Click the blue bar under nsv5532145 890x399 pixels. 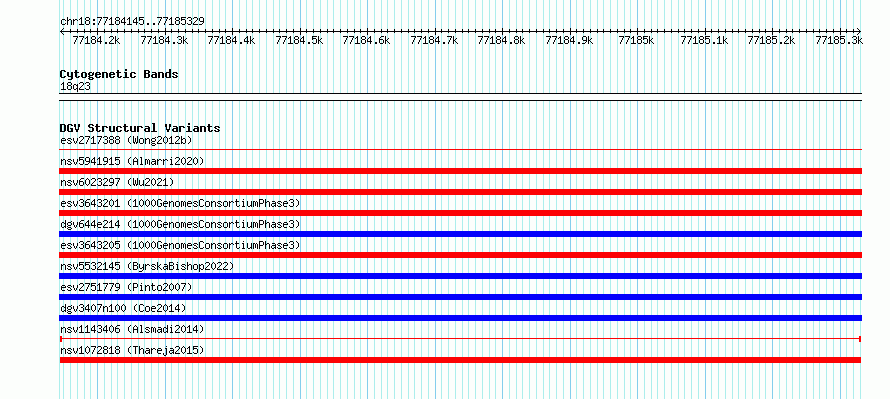click(460, 276)
